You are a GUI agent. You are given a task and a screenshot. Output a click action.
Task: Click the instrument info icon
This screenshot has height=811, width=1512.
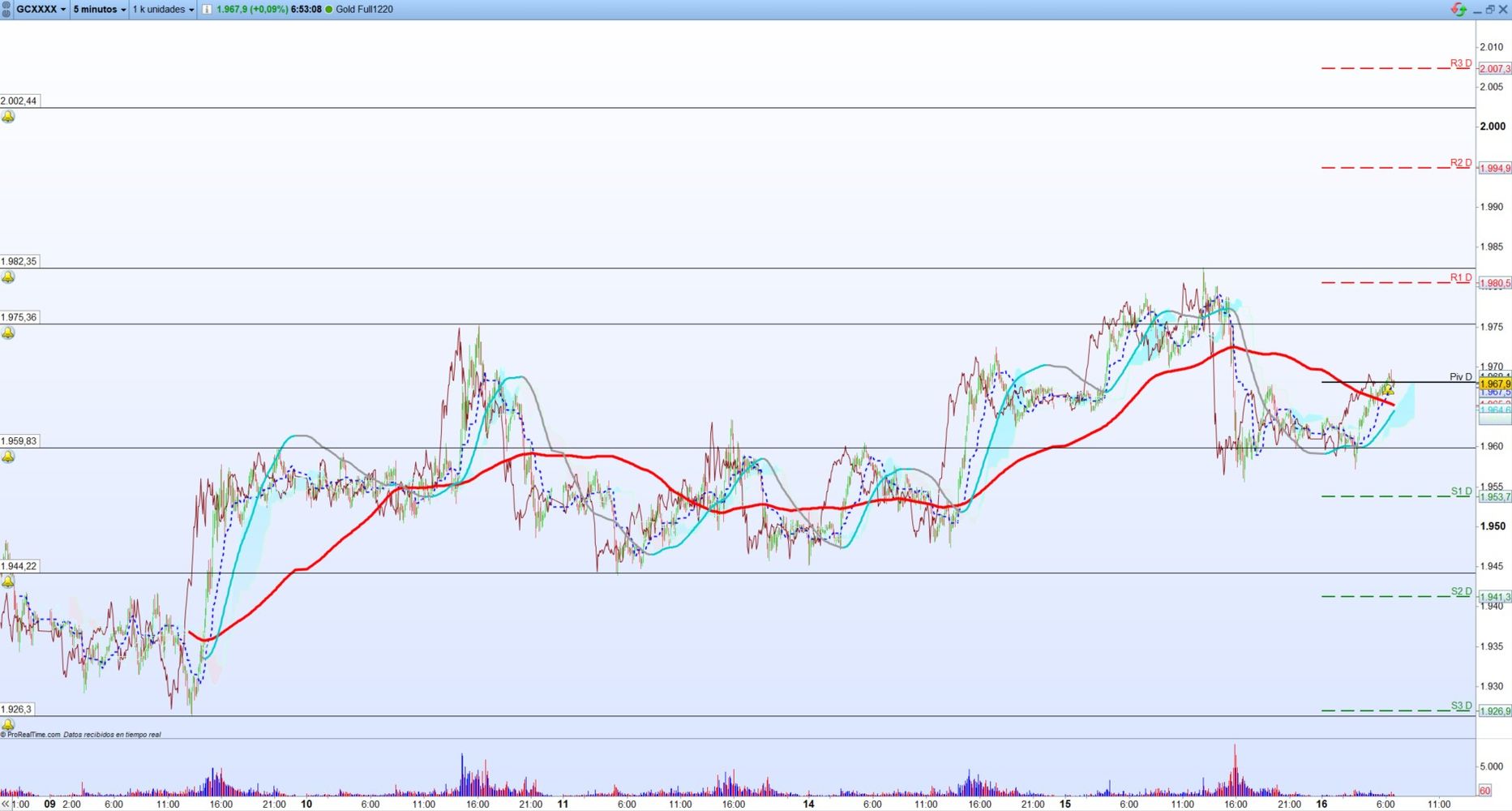pyautogui.click(x=207, y=9)
